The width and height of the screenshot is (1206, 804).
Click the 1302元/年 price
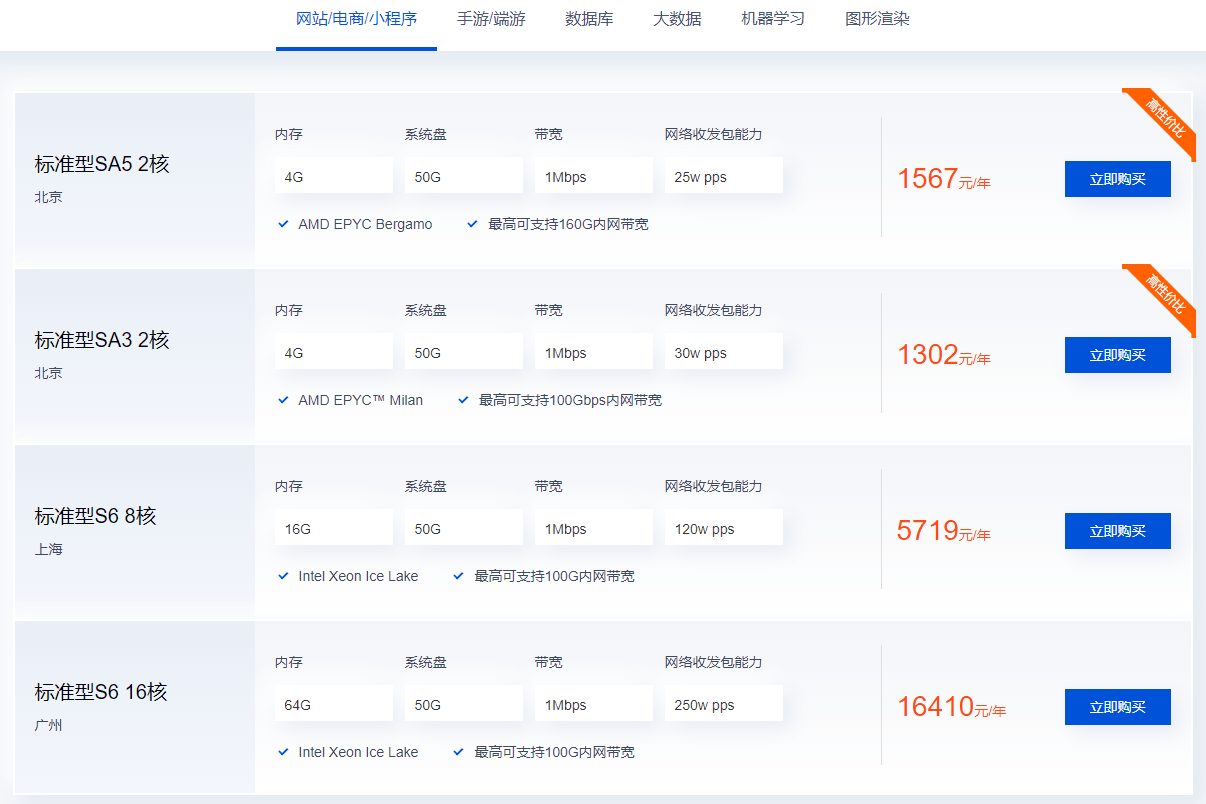944,355
